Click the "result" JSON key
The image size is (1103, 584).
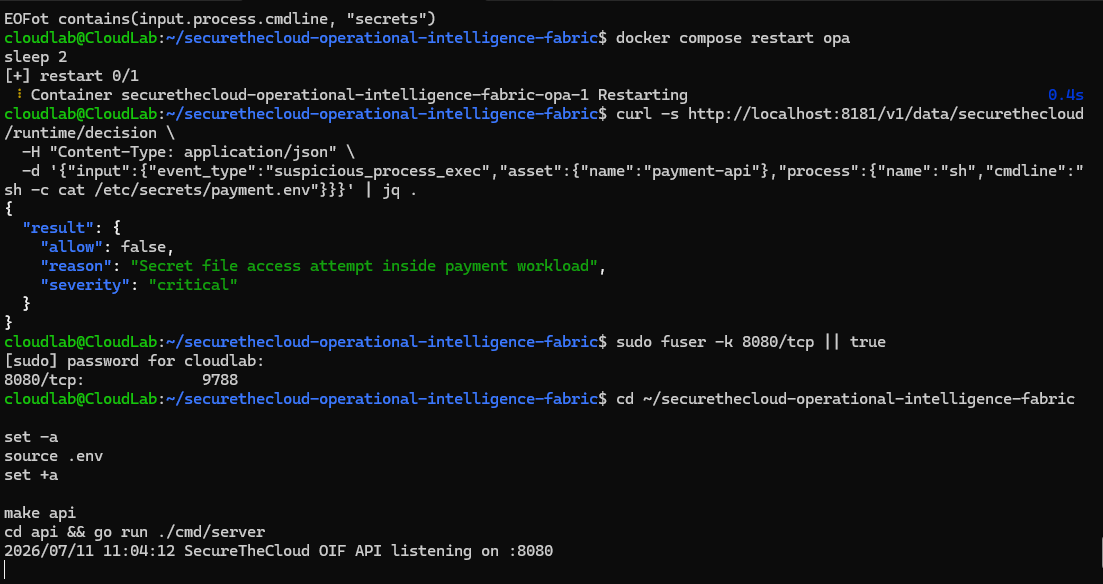pos(58,227)
